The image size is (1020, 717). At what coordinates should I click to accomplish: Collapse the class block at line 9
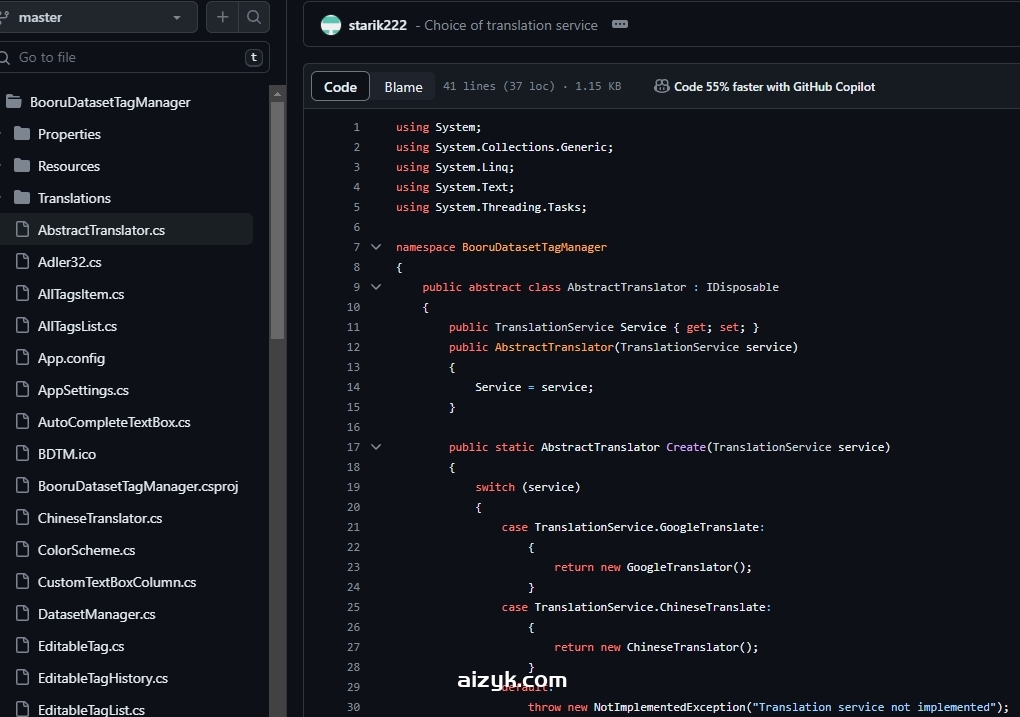(376, 287)
